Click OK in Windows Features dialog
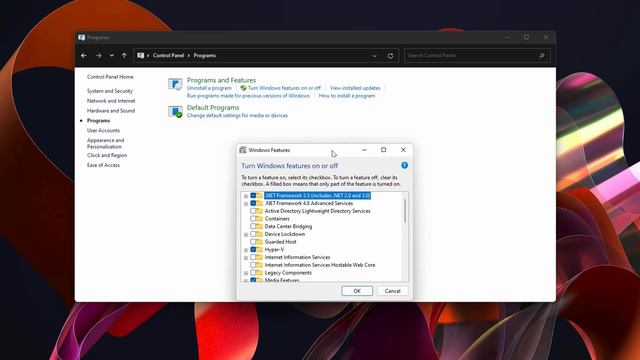The image size is (640, 360). tap(357, 291)
